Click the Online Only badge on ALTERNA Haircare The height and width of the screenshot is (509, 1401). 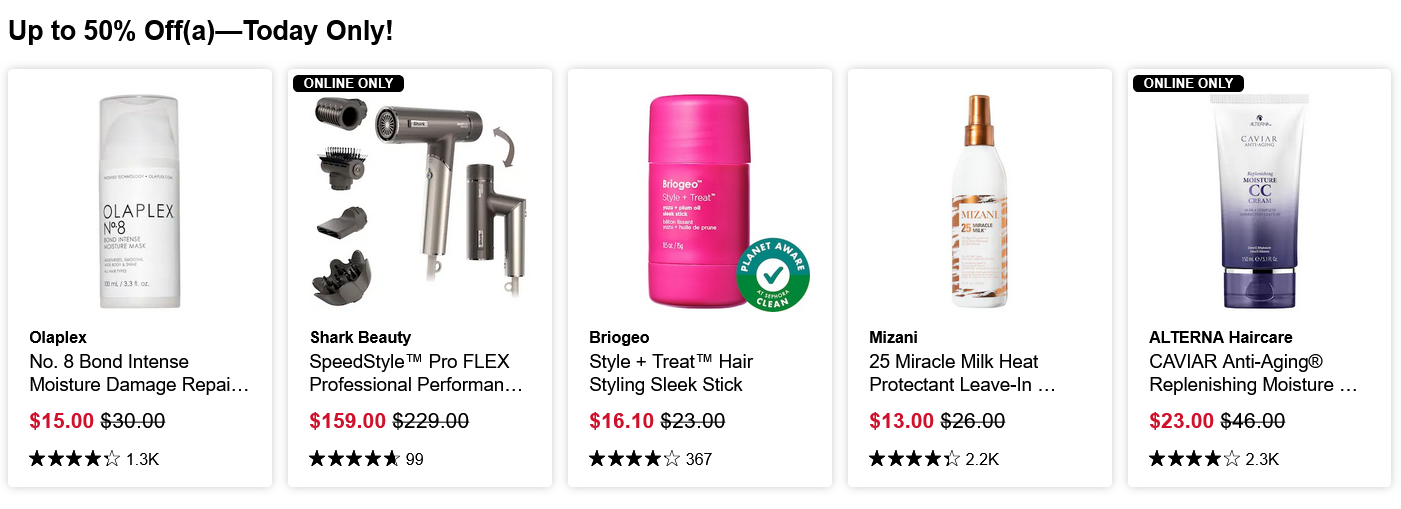coord(1188,83)
